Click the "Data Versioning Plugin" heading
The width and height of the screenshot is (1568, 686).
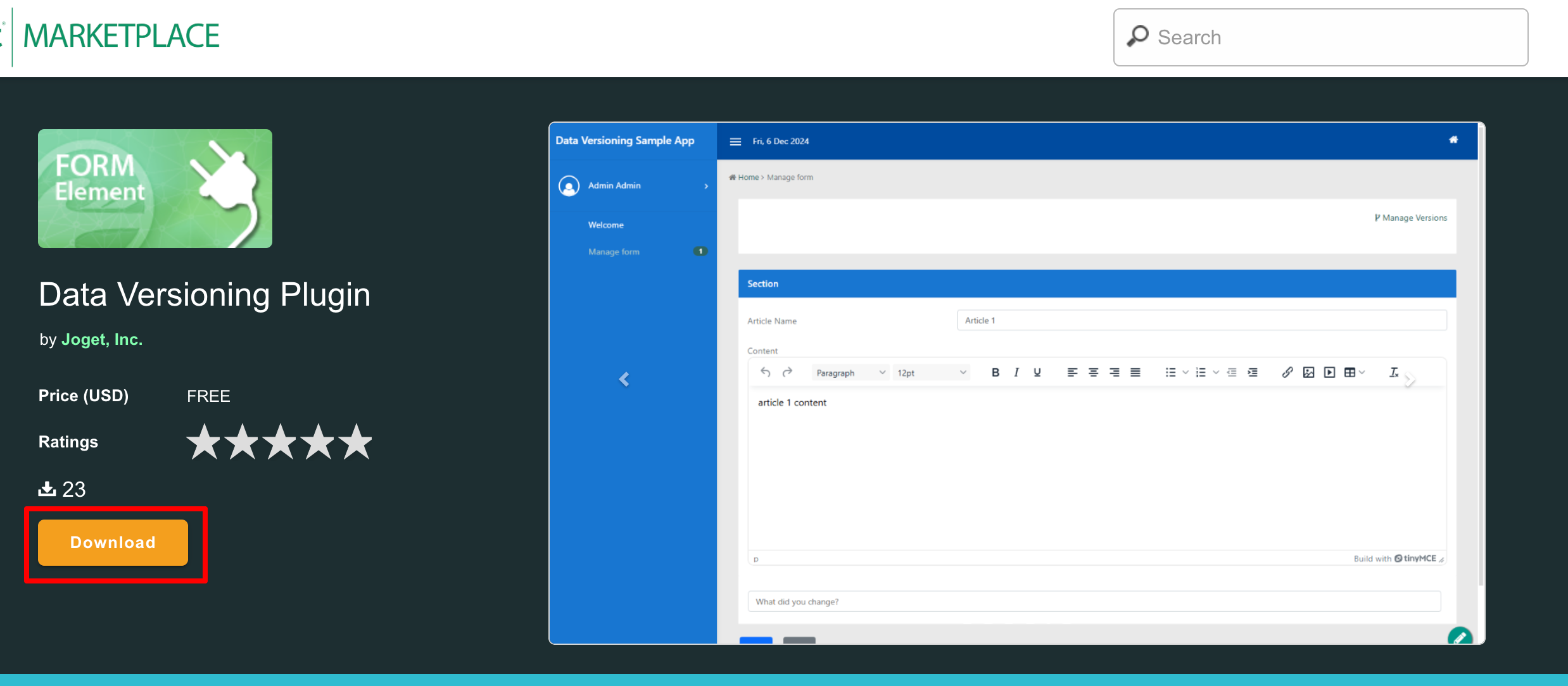point(205,294)
